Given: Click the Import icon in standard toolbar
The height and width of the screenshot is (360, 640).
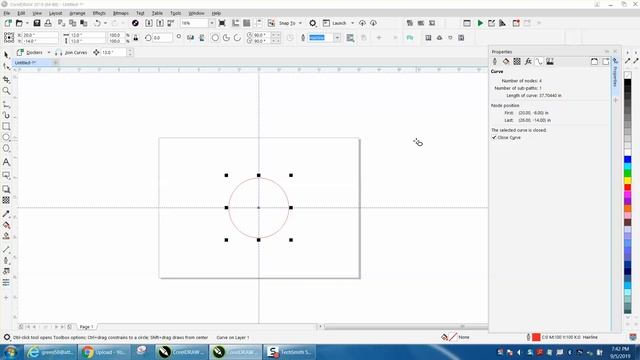Looking at the screenshot, I should click(x=149, y=23).
